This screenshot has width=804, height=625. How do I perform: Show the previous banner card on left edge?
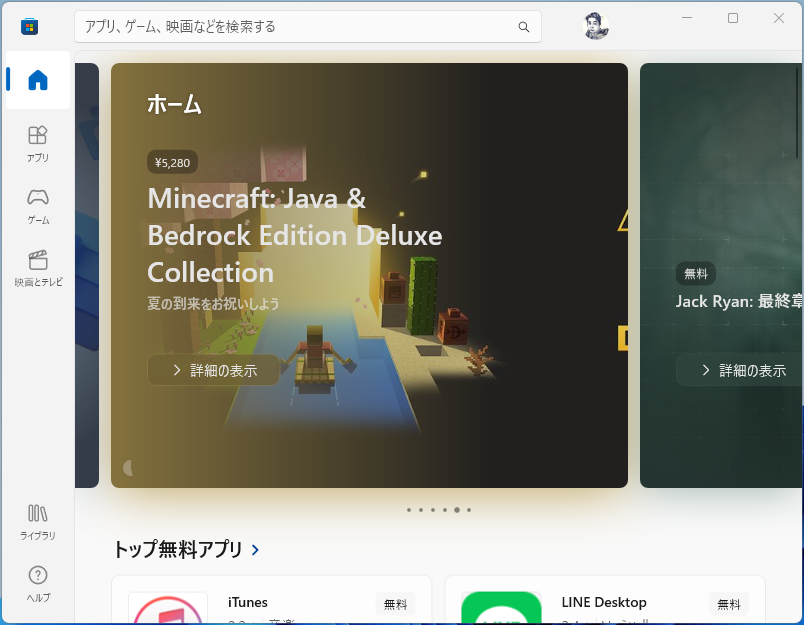(x=87, y=275)
